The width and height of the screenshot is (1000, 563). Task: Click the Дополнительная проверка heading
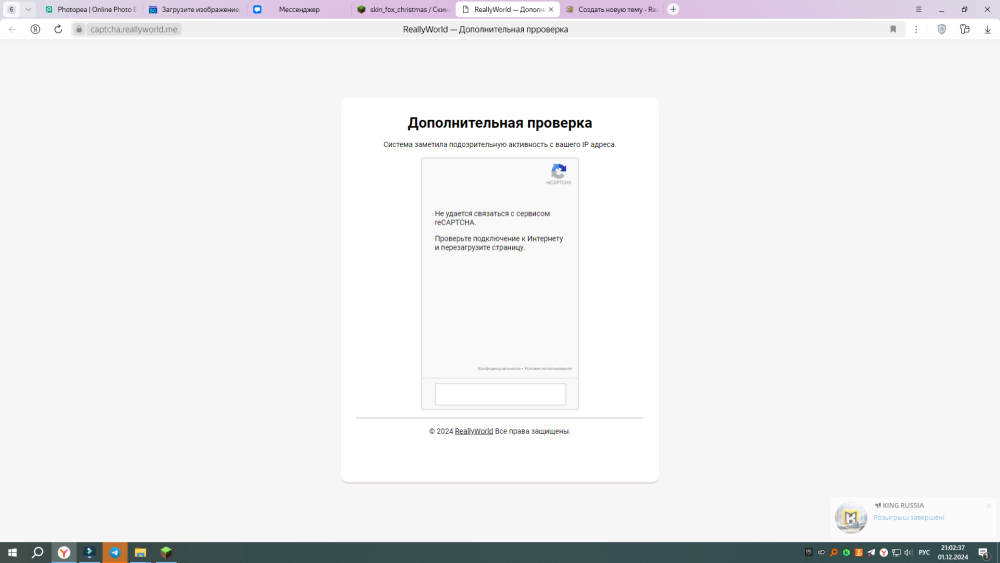tap(499, 123)
